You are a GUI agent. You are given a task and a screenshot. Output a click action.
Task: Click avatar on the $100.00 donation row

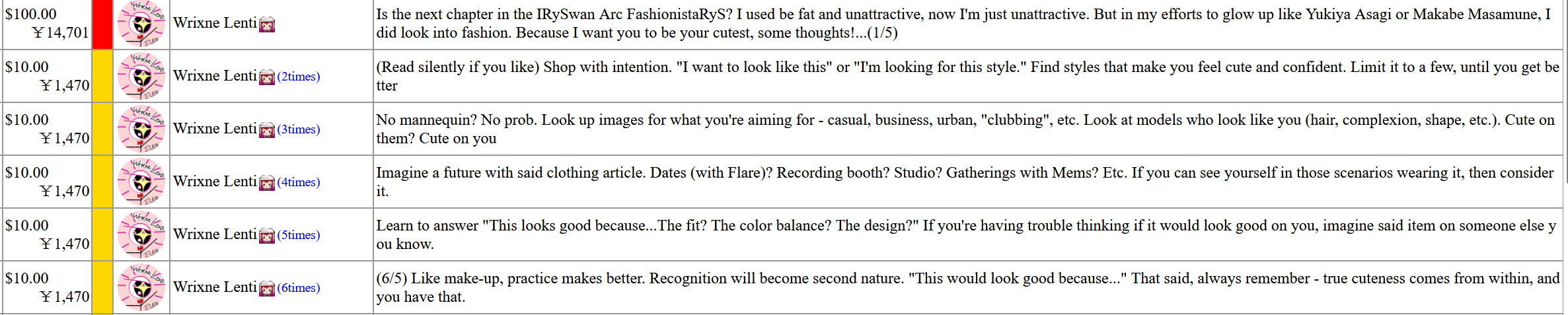[141, 23]
